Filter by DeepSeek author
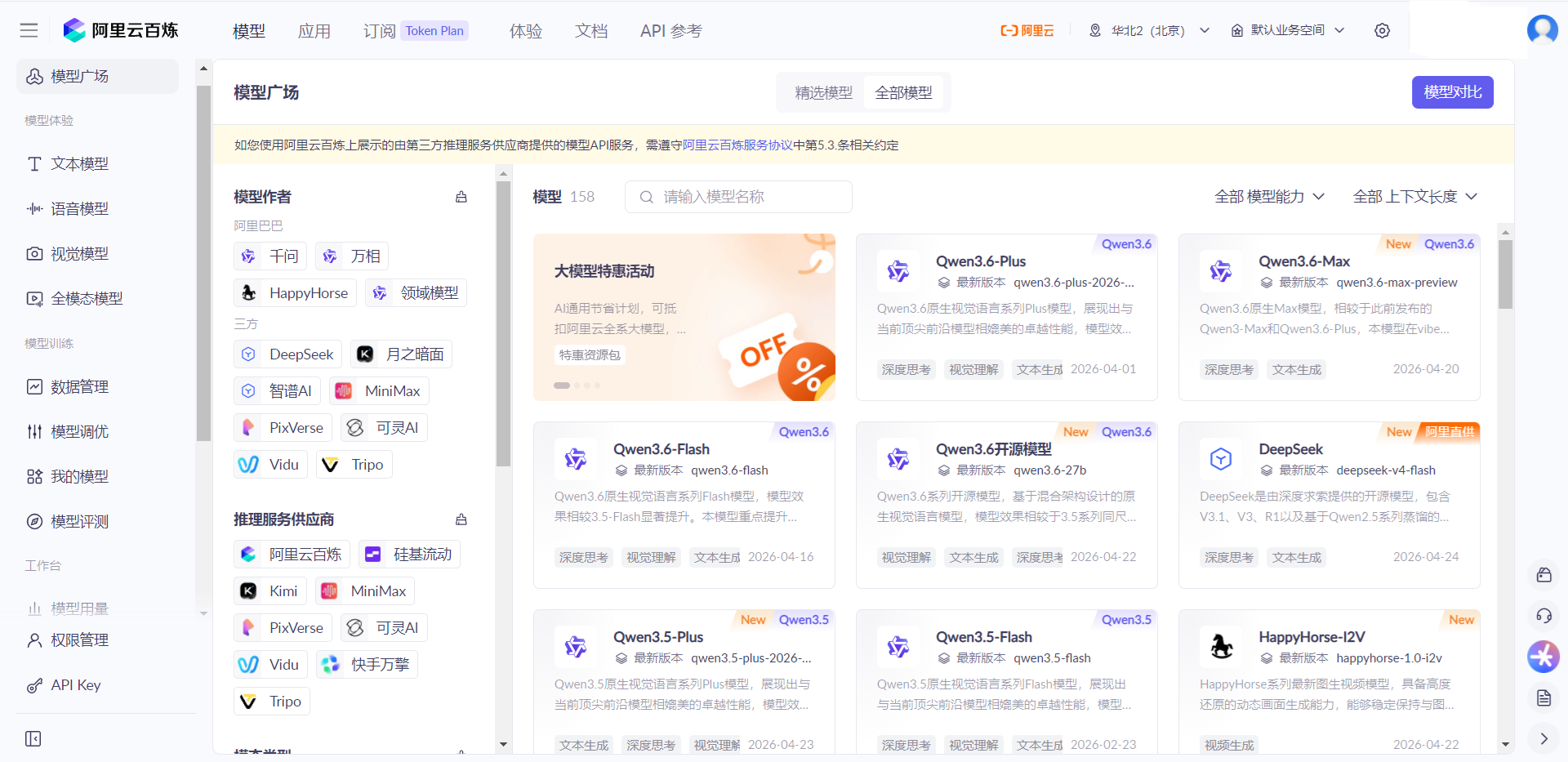Screen dimensions: 1568x762 [287, 354]
